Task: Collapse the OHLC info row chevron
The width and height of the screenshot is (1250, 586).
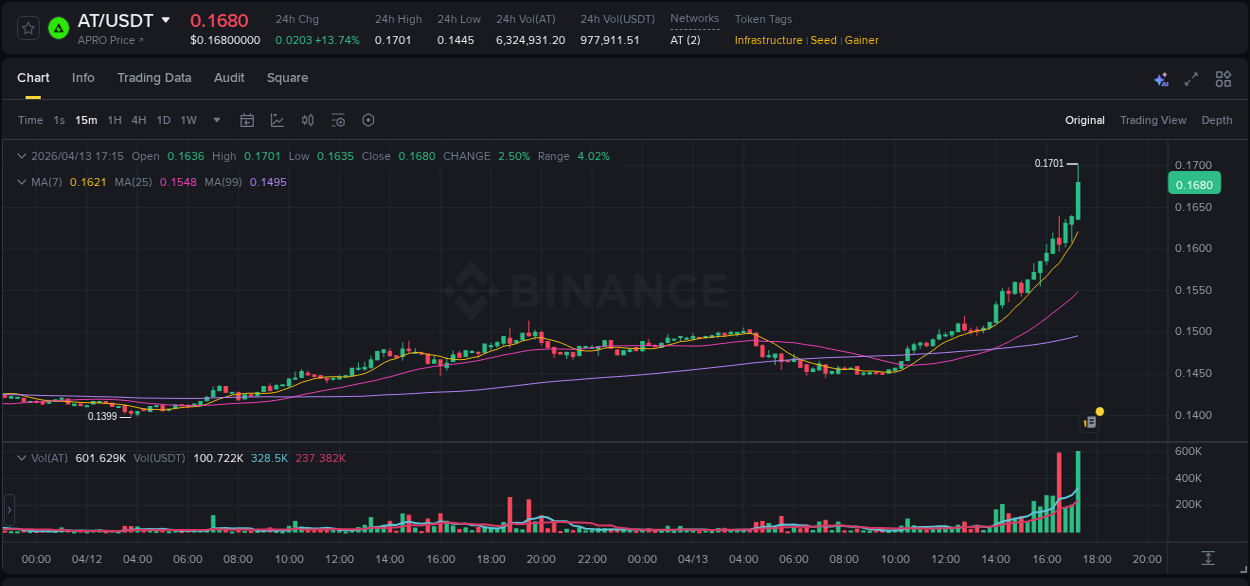Action: (22, 156)
